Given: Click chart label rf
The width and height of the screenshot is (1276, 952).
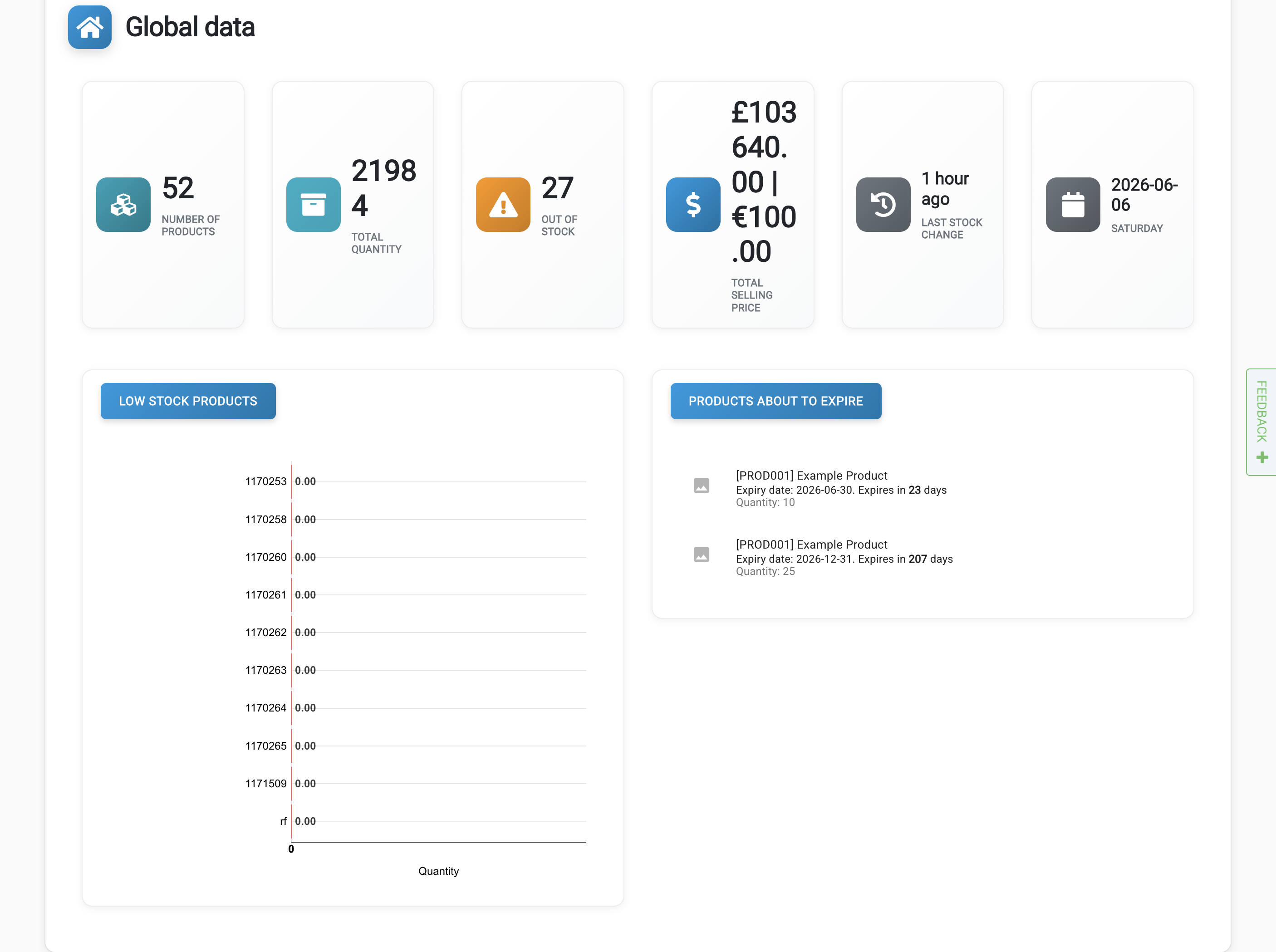Looking at the screenshot, I should click(x=283, y=821).
